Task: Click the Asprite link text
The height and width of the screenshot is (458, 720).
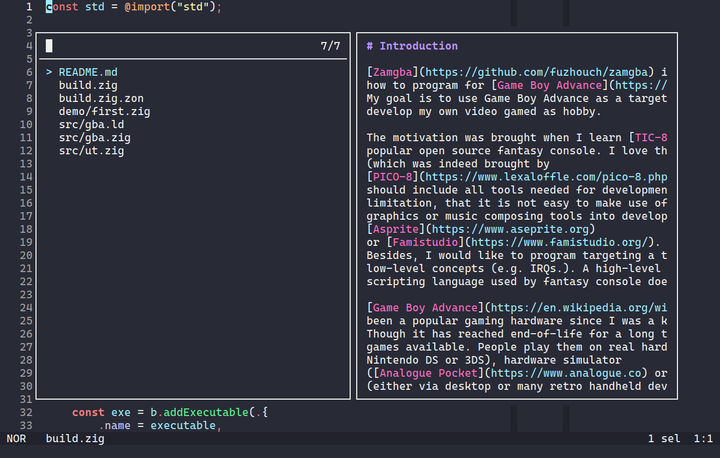Action: (397, 228)
